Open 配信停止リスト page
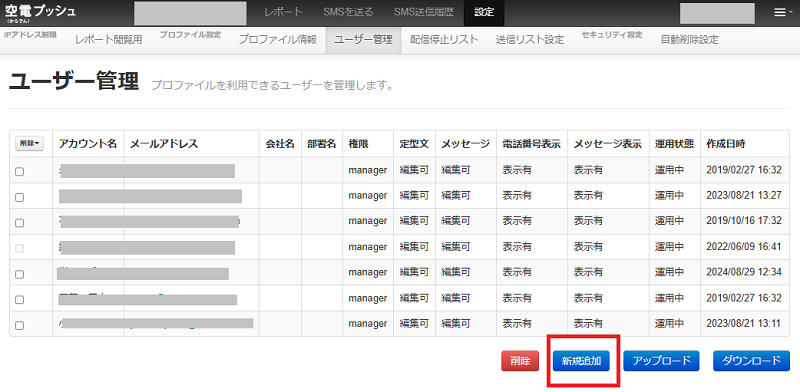Screen dimensions: 800x392 point(444,40)
